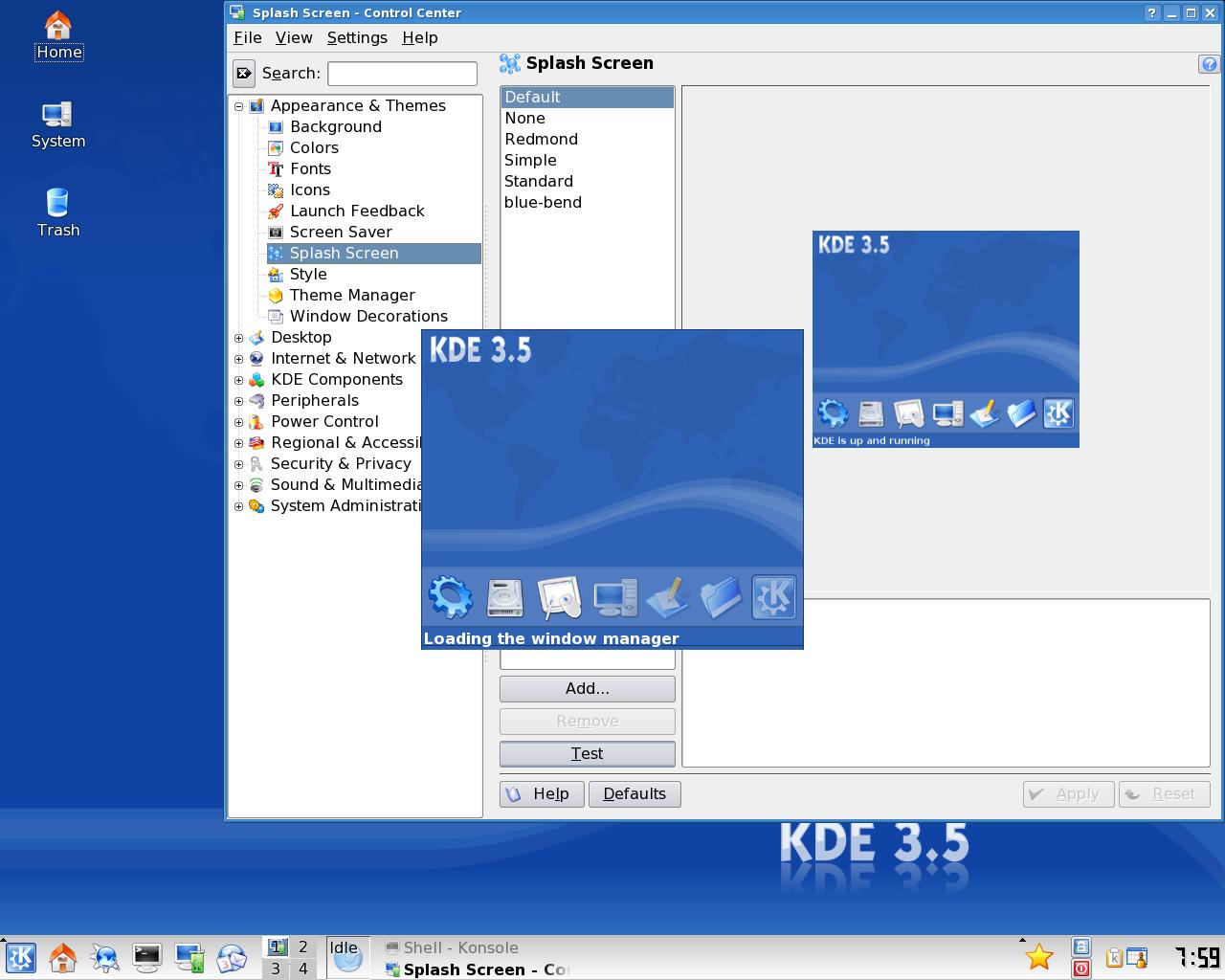
Task: Open the View menu
Action: [x=294, y=37]
